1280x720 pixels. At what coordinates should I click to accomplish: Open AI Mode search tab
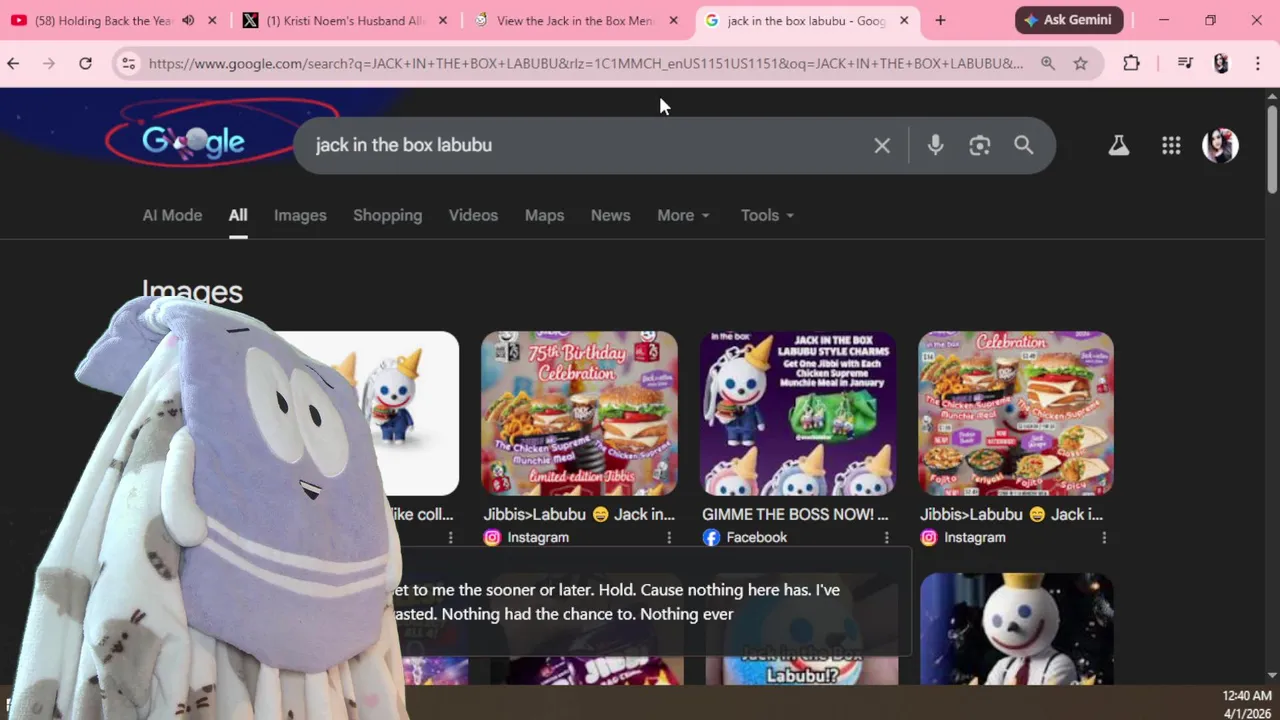click(x=172, y=215)
